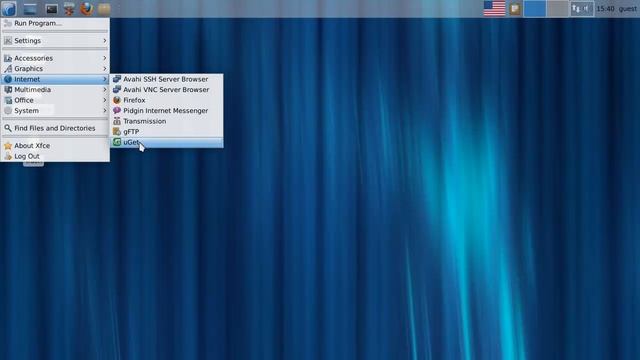Open the Graphics submenu
This screenshot has height=360, width=640.
tap(55, 69)
